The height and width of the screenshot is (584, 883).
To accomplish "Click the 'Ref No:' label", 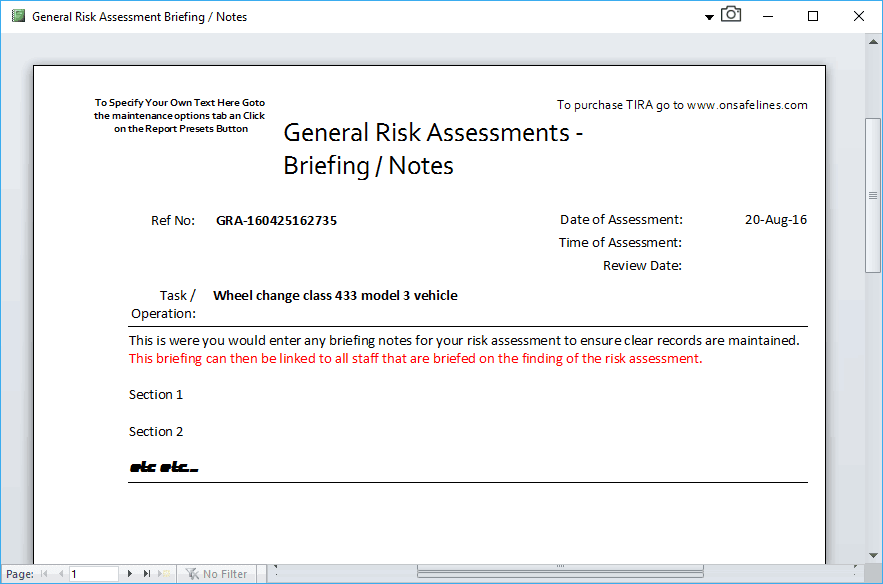I will pyautogui.click(x=173, y=221).
